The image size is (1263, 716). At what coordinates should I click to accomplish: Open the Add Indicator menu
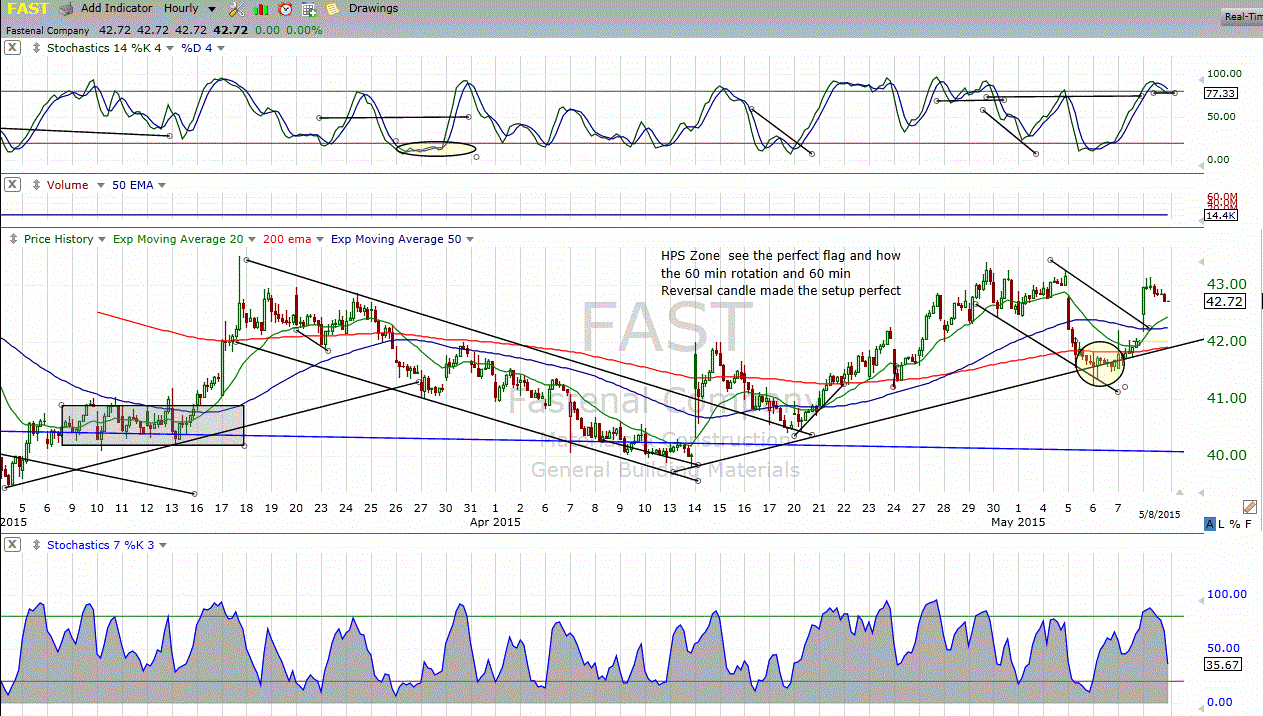(x=117, y=8)
